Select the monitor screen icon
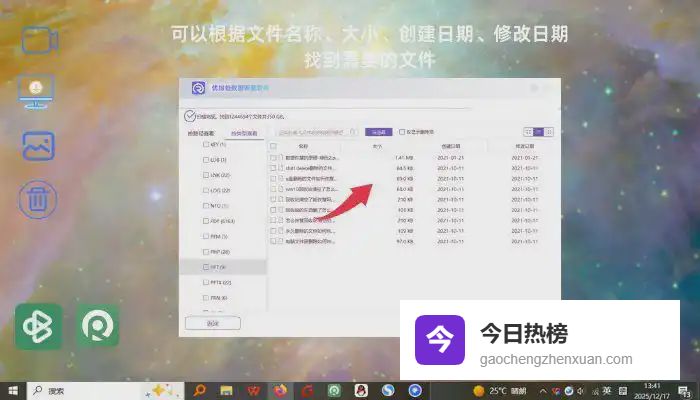700x400 pixels. pyautogui.click(x=37, y=92)
